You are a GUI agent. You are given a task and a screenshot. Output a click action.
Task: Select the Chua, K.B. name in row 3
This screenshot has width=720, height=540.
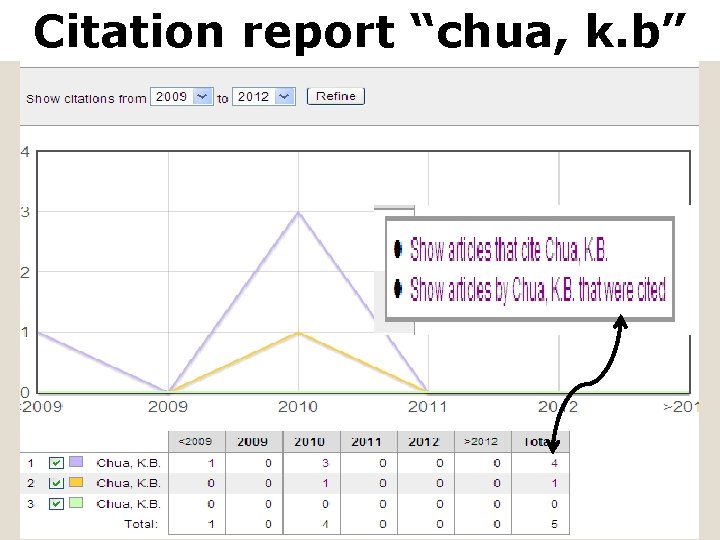pos(129,504)
